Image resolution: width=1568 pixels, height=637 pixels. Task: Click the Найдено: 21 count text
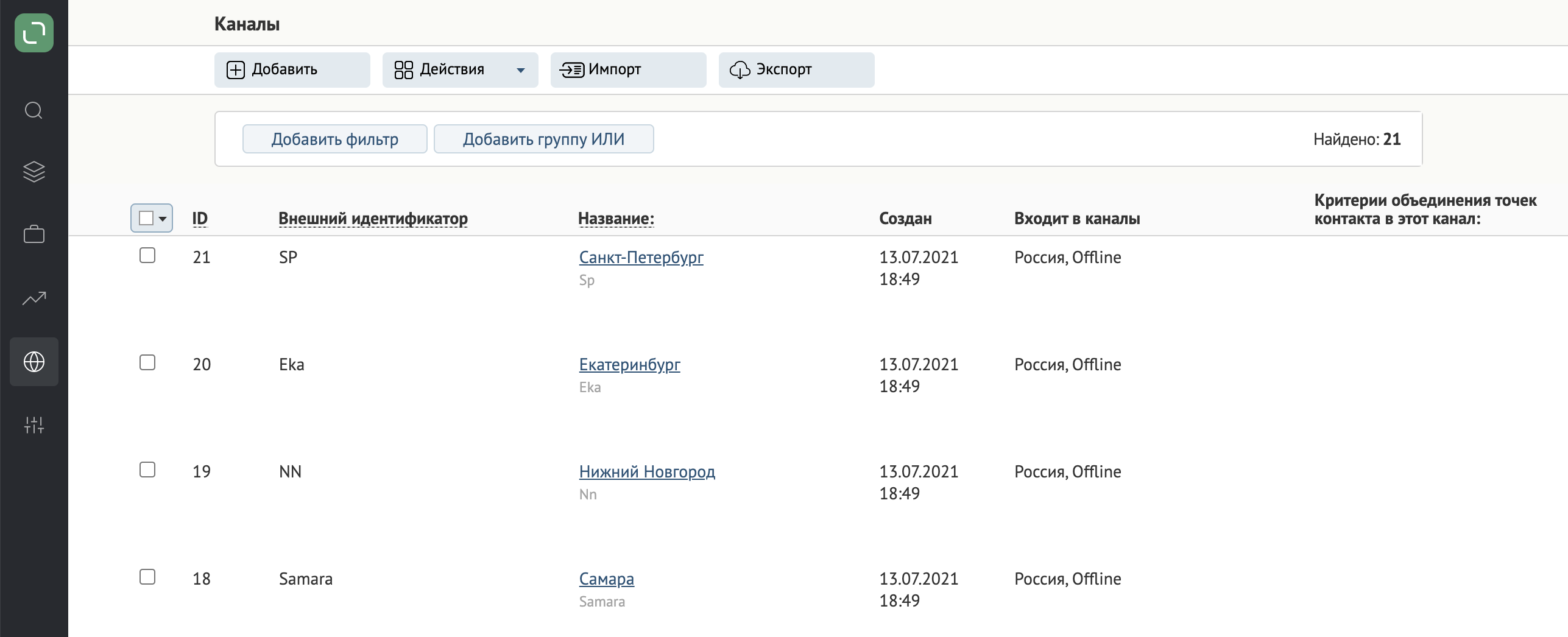1357,139
